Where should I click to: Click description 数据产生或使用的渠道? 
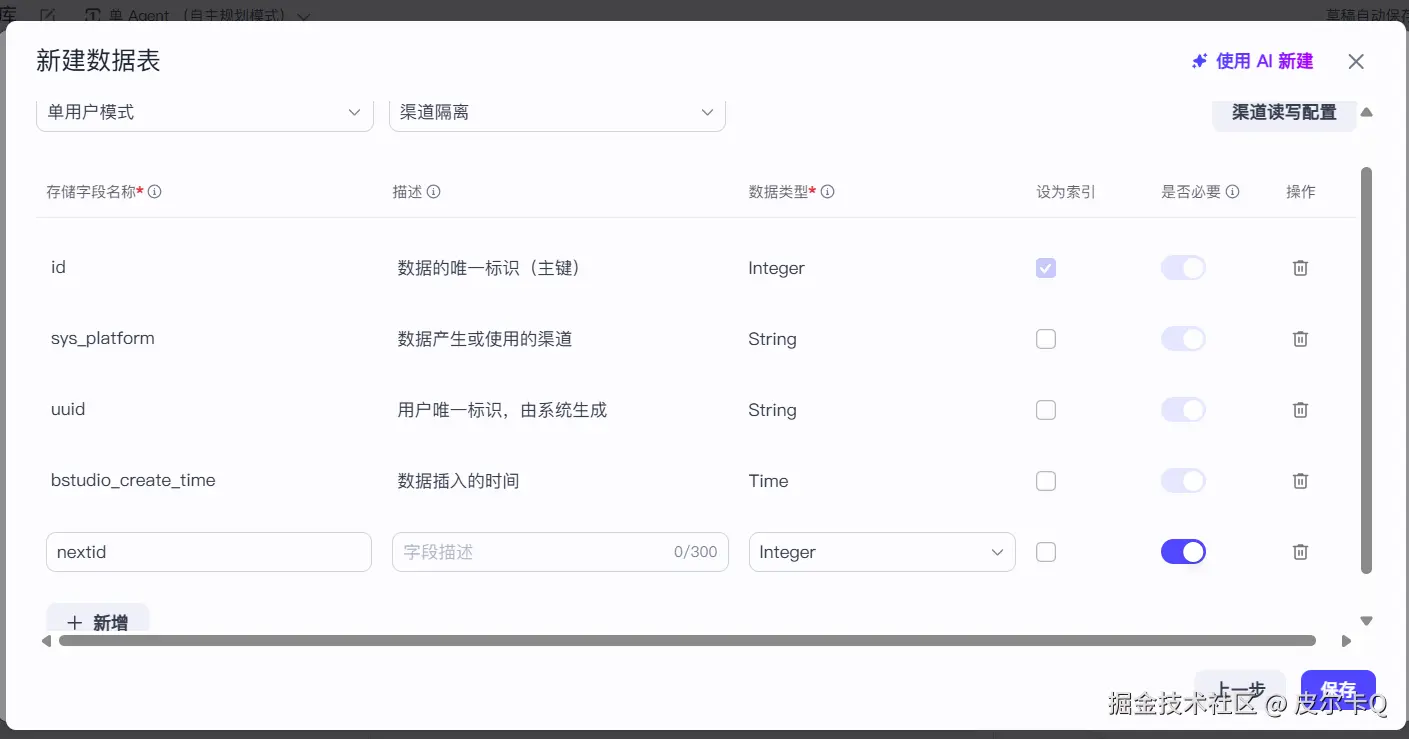pos(485,339)
